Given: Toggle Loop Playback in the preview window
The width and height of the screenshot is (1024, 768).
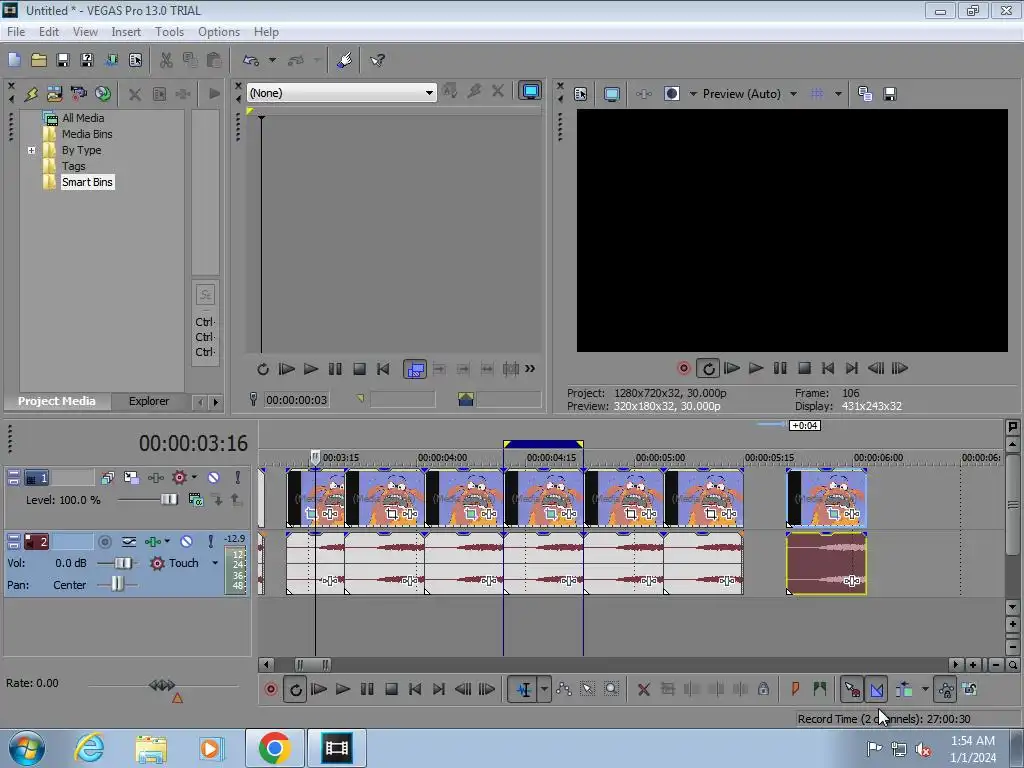Looking at the screenshot, I should [708, 368].
